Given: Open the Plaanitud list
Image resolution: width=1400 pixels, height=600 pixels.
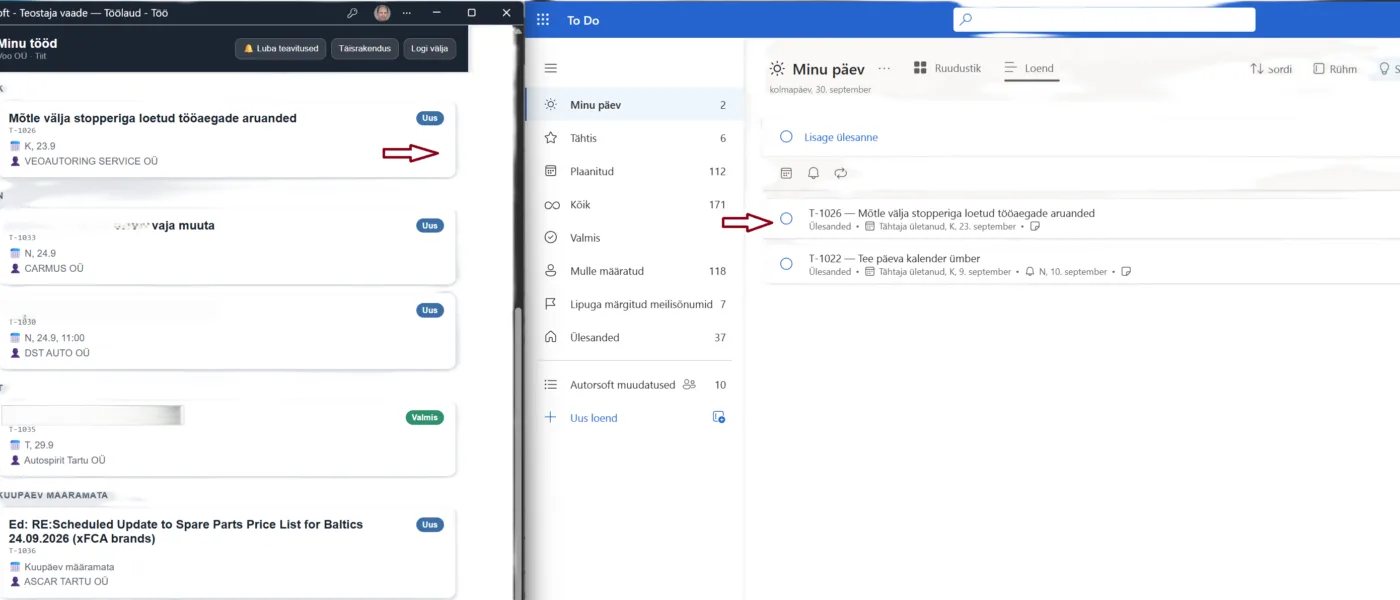Looking at the screenshot, I should pos(634,171).
